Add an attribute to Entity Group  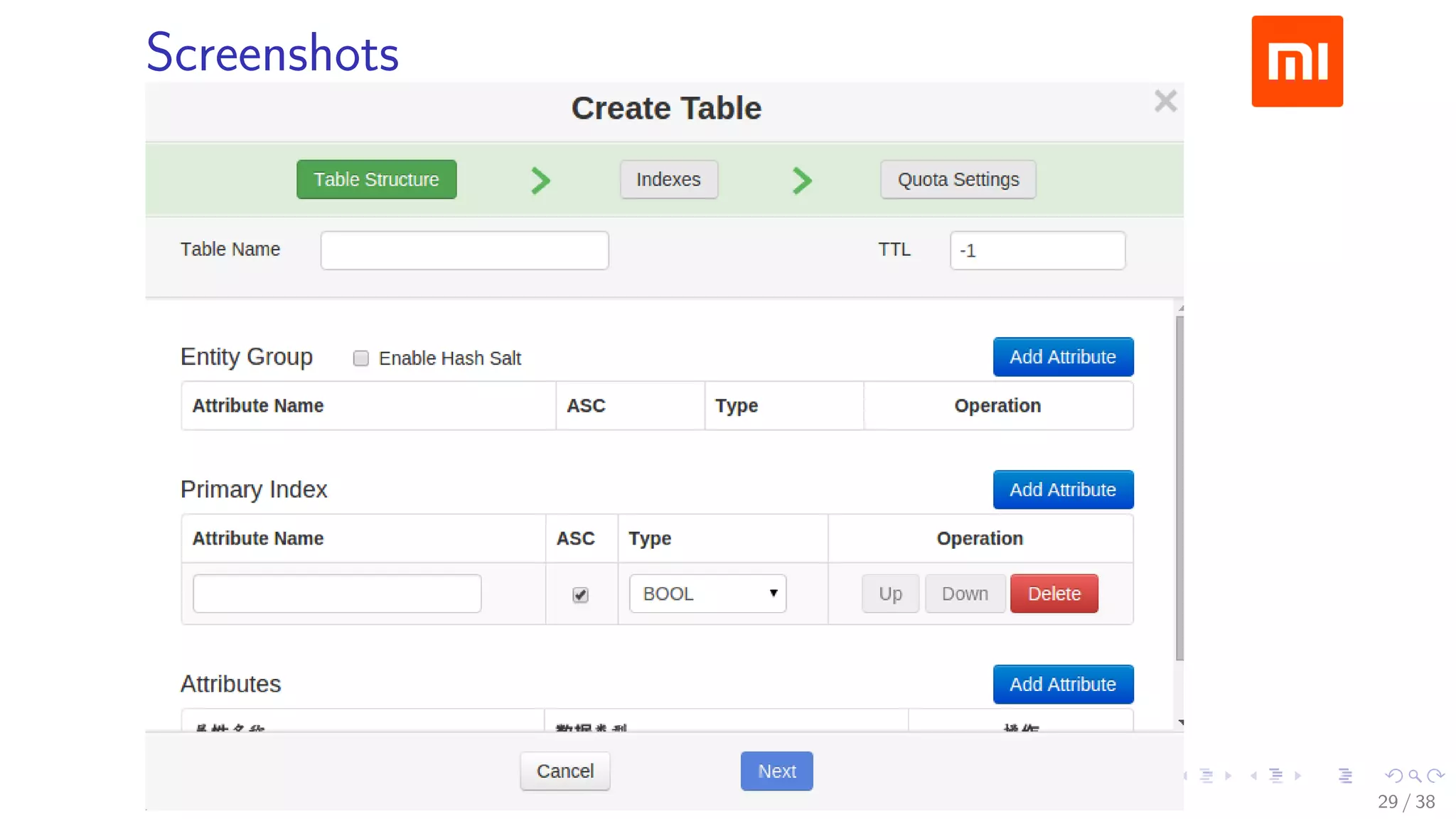(x=1062, y=357)
